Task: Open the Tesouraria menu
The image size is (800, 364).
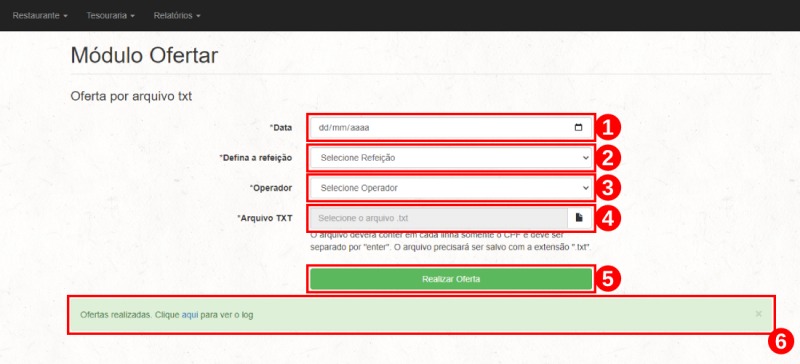Action: pos(110,15)
